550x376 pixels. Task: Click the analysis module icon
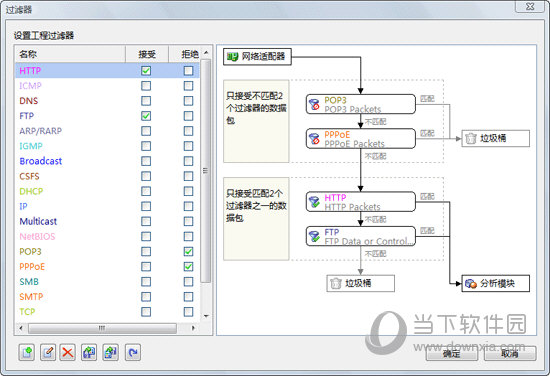click(x=471, y=283)
